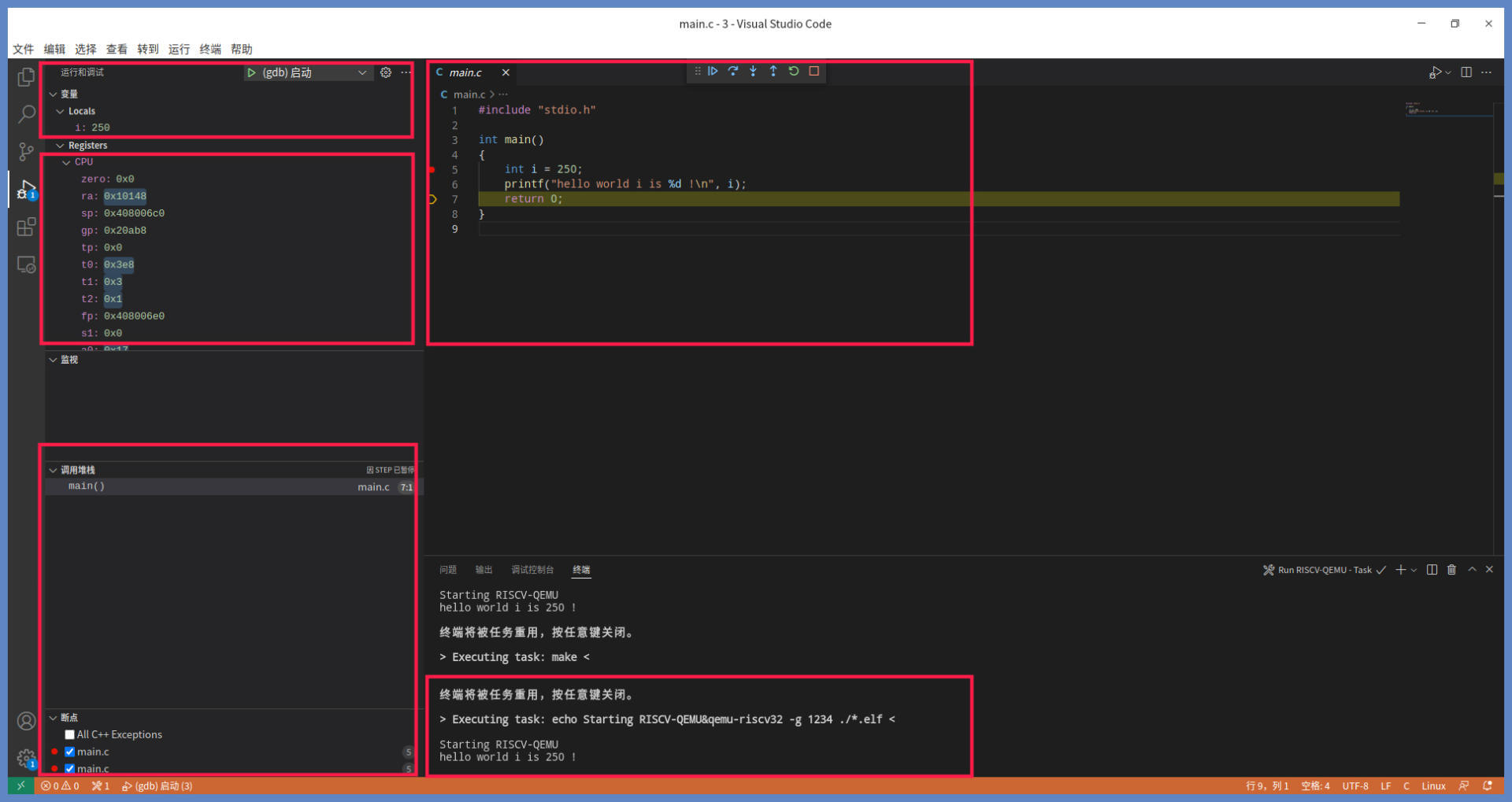Open the Extensions view in activity bar
Image resolution: width=1512 pixels, height=802 pixels.
(x=26, y=227)
